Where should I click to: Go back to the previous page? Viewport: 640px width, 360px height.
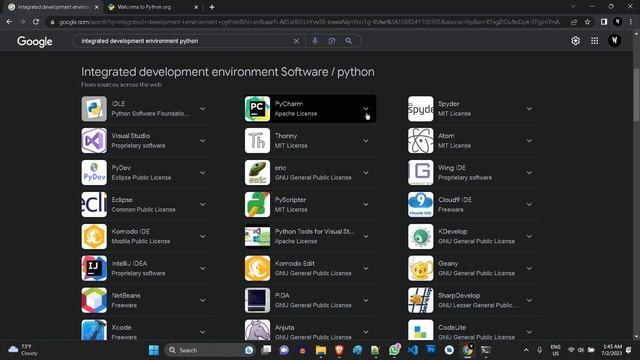[x=9, y=22]
